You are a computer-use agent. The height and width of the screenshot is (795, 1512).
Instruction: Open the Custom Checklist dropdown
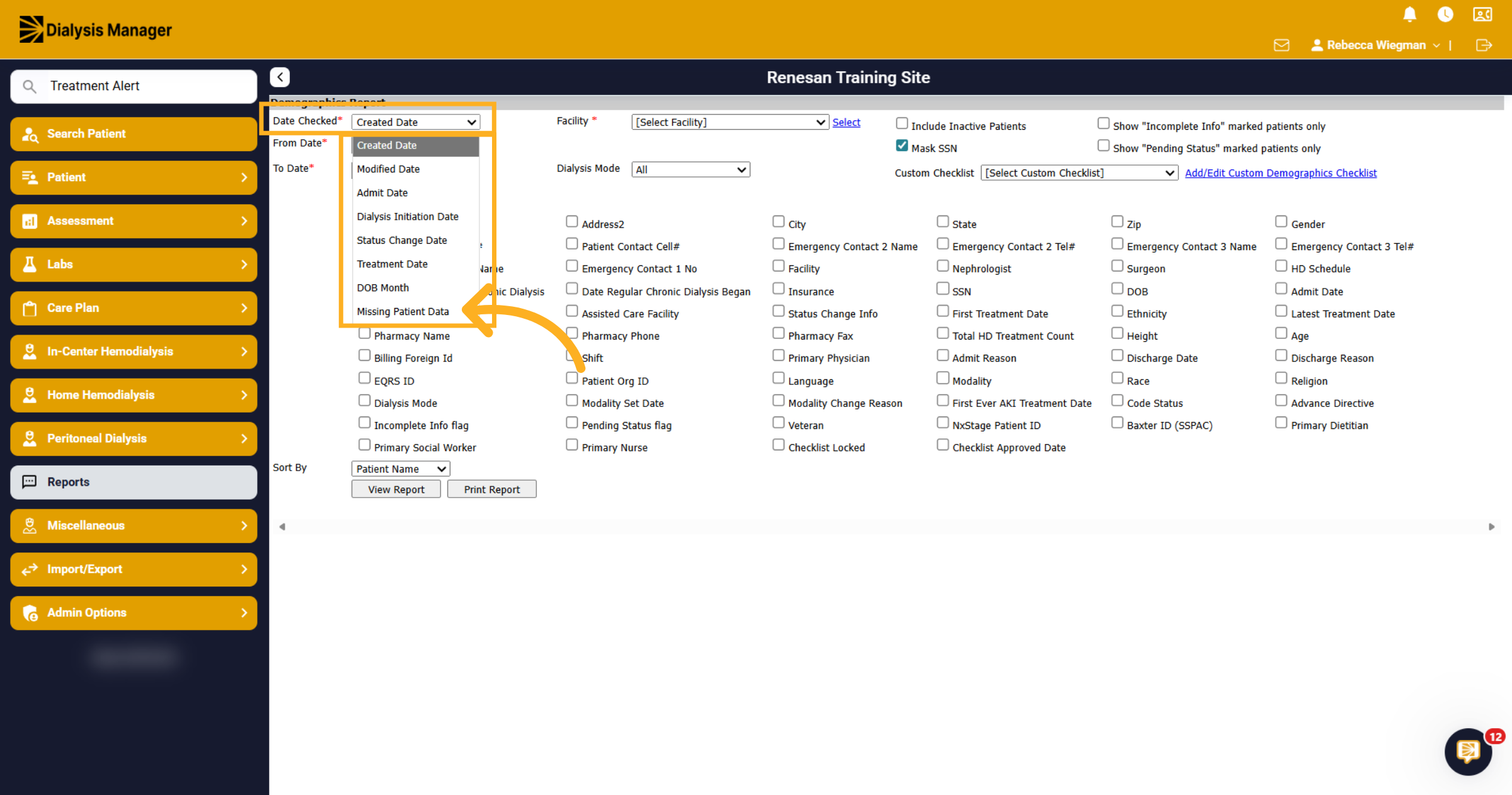[1079, 173]
